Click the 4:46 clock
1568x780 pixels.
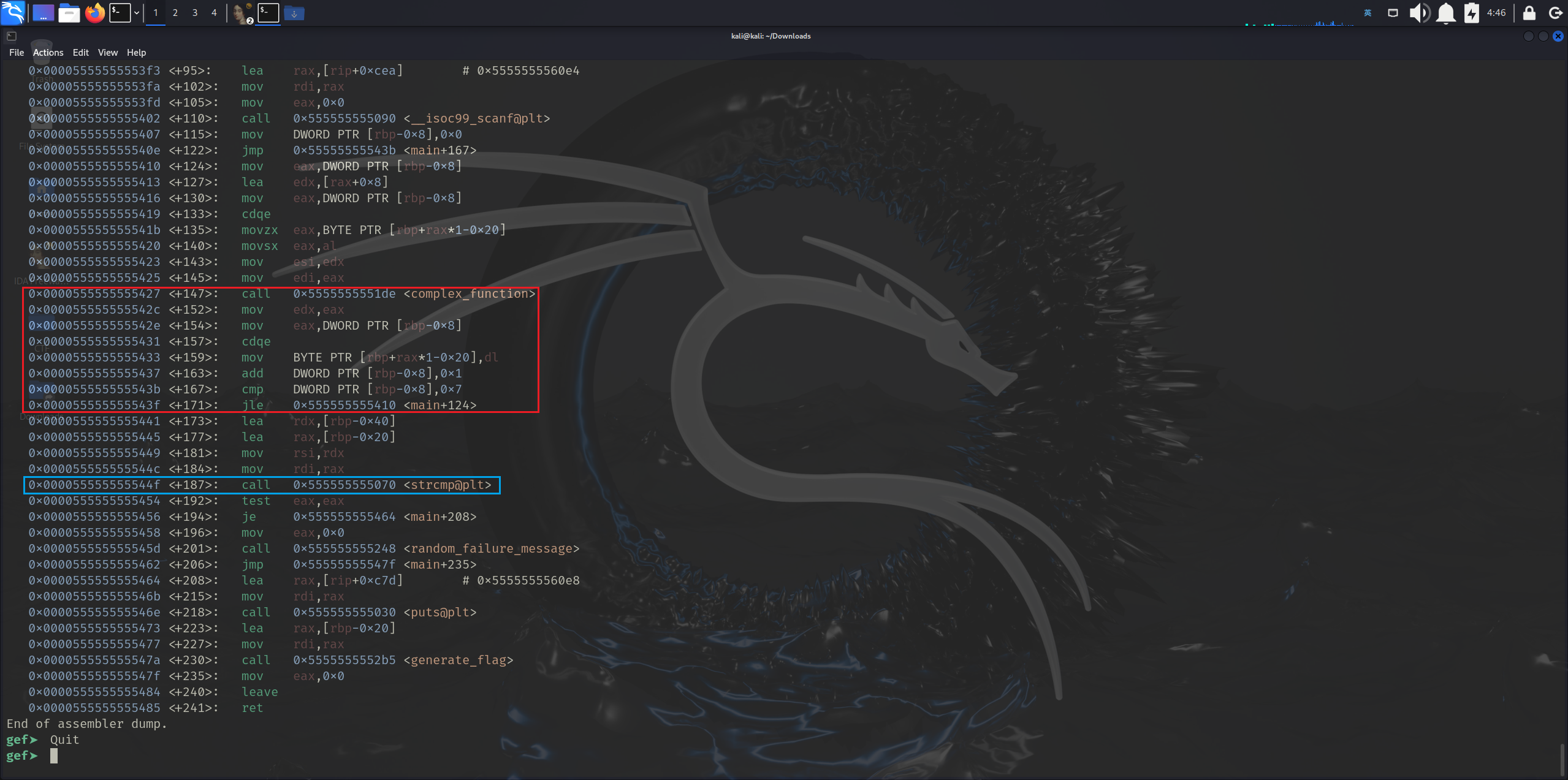click(1496, 13)
